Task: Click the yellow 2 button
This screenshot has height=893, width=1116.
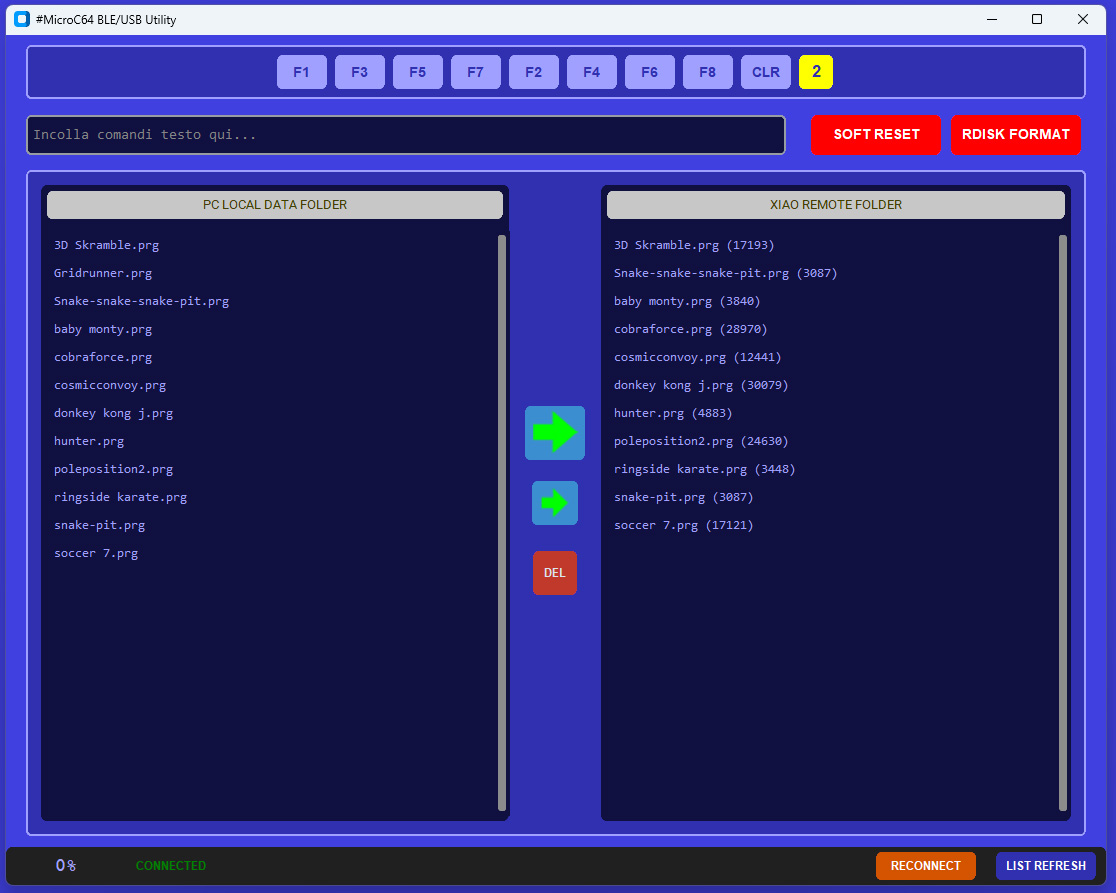Action: pos(816,72)
